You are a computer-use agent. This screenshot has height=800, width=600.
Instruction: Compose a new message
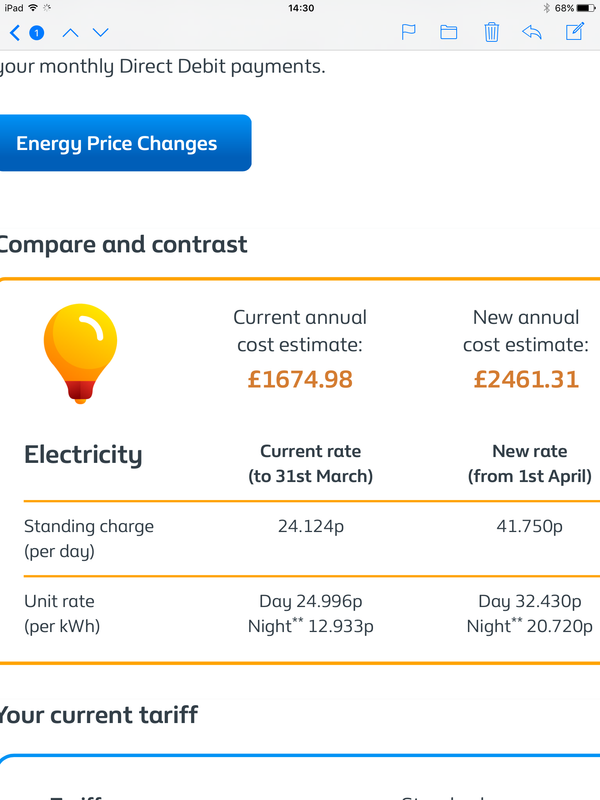coord(575,32)
